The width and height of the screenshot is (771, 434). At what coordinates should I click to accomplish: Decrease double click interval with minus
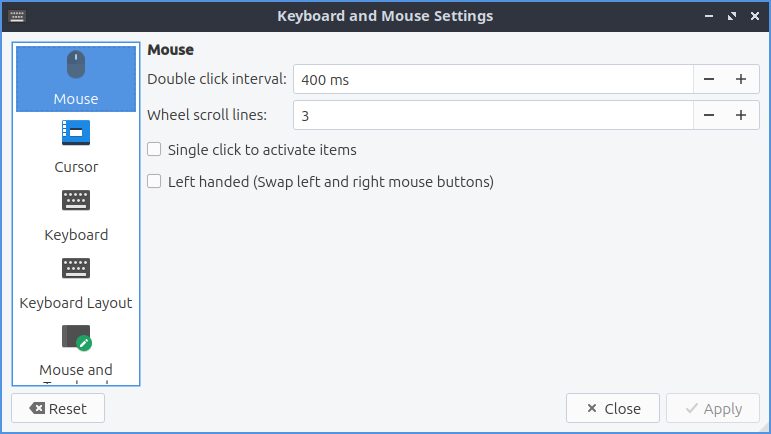point(709,79)
